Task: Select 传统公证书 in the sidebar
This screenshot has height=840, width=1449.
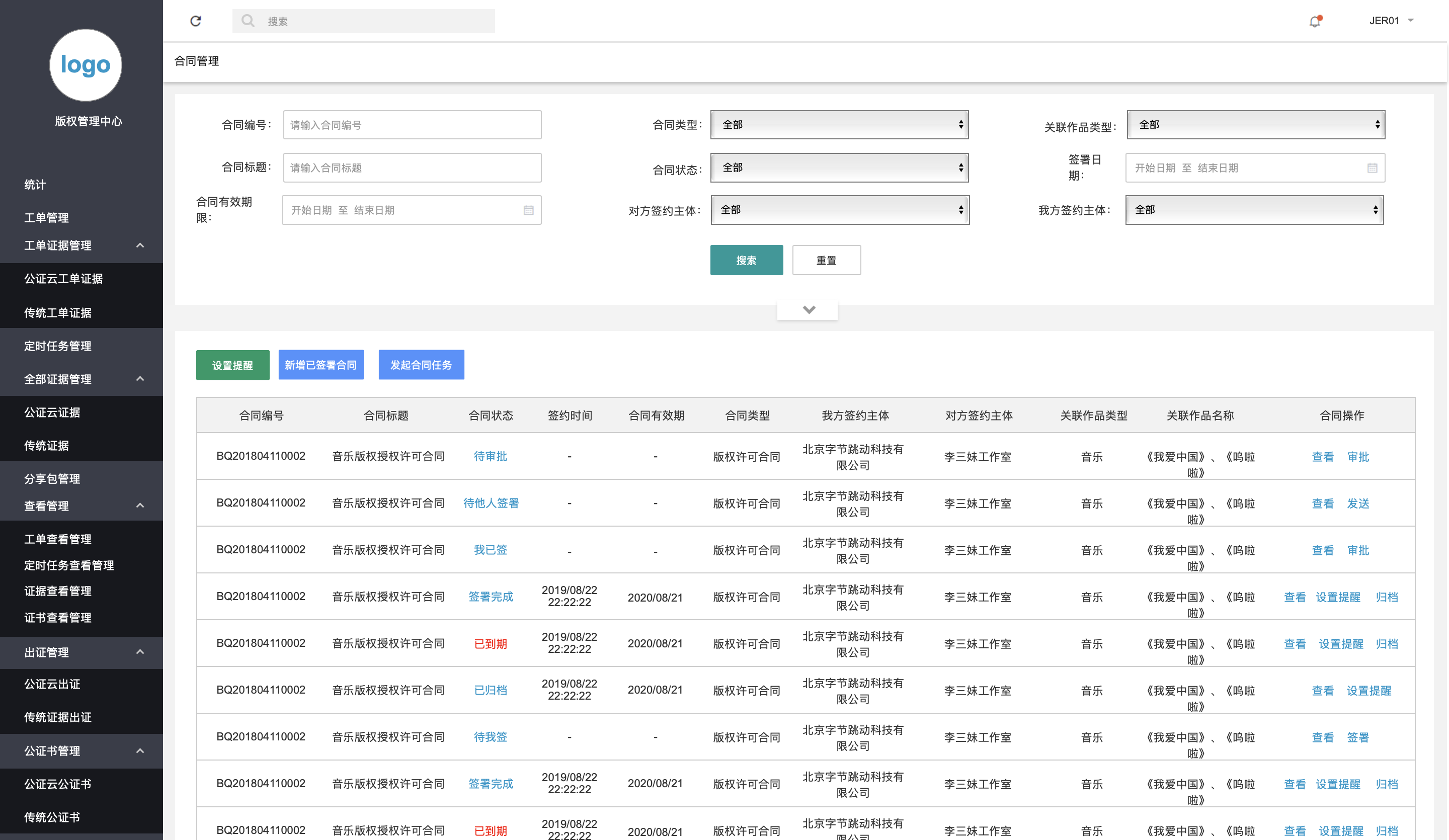Action: (52, 817)
